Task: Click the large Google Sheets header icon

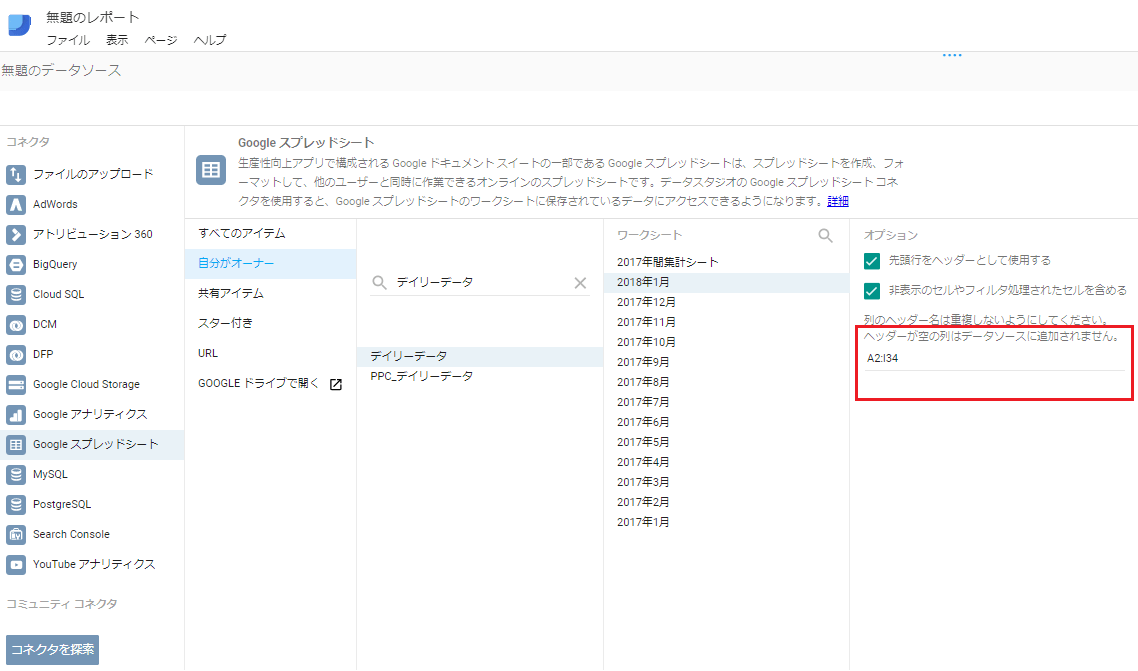Action: [x=211, y=170]
